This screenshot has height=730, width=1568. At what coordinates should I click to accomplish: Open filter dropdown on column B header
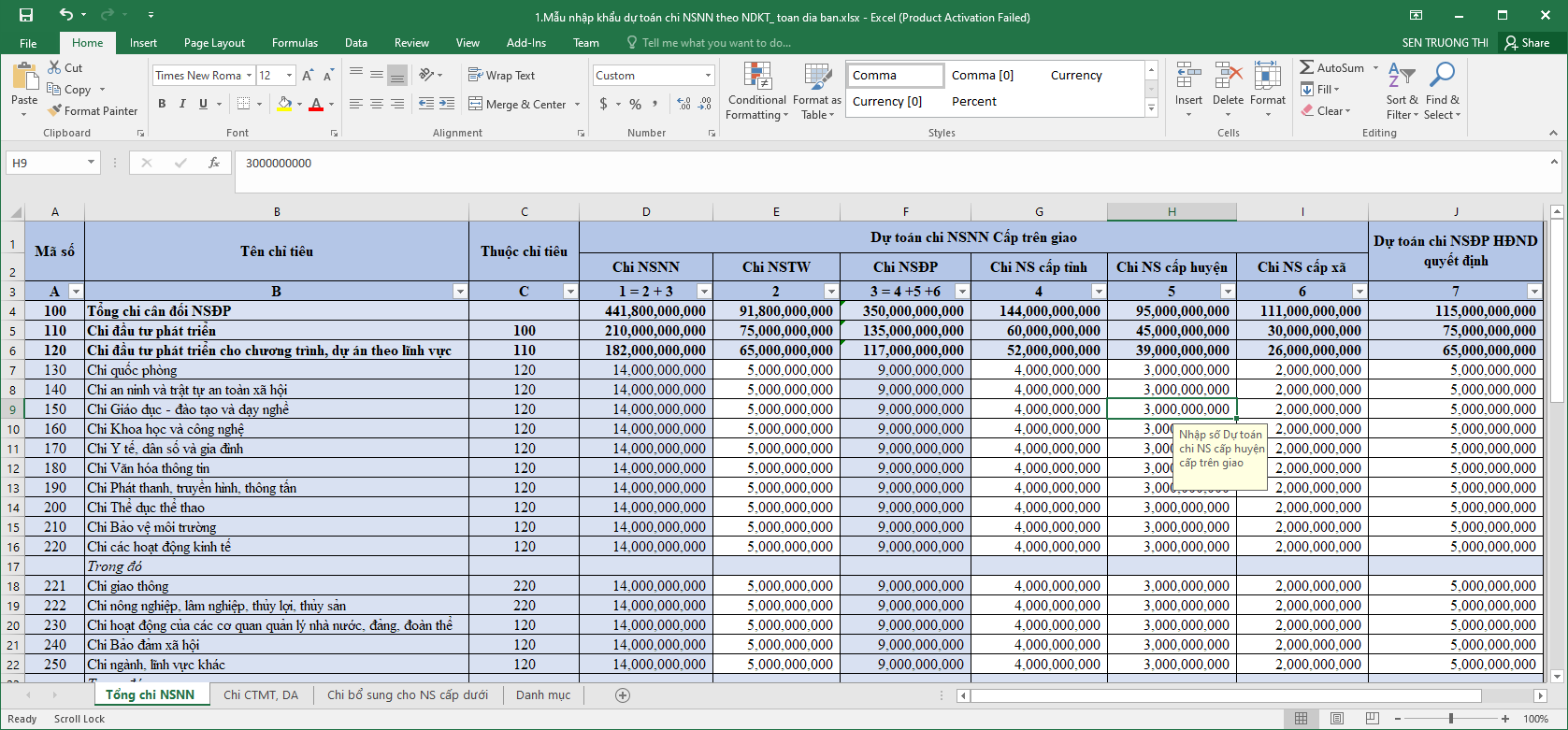460,292
